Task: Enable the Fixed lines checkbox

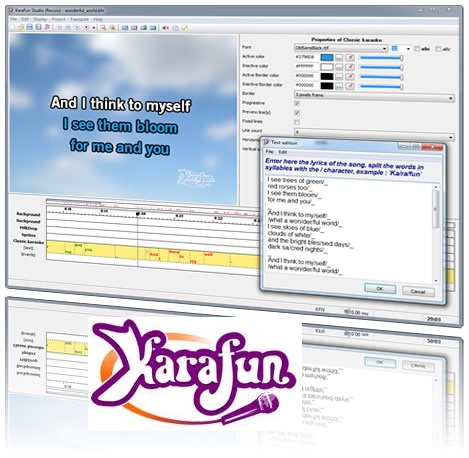Action: tap(297, 122)
